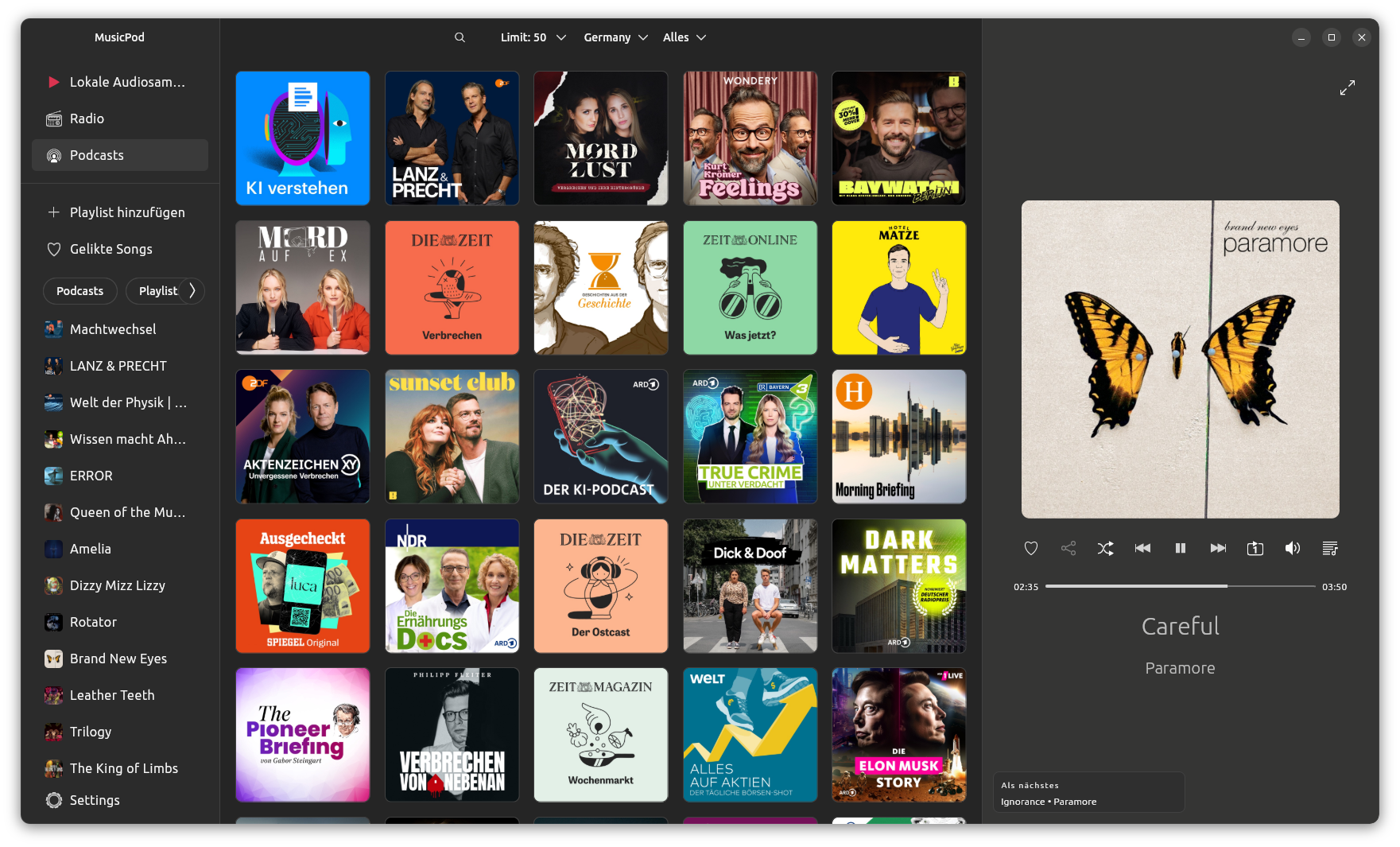This screenshot has width=1400, height=847.
Task: Open Dark Matters podcast cover
Action: [899, 586]
